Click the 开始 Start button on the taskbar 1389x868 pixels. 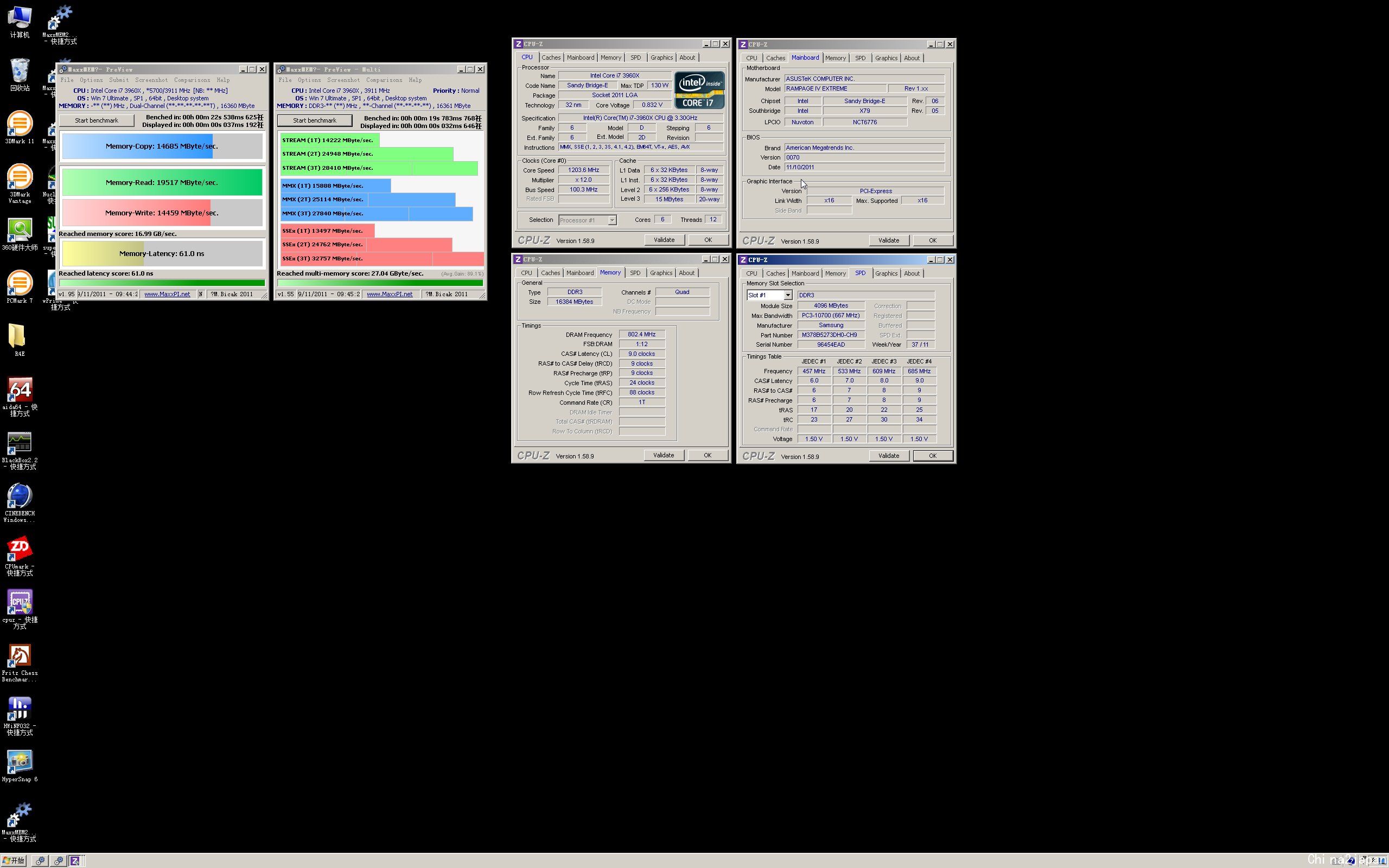[14, 860]
